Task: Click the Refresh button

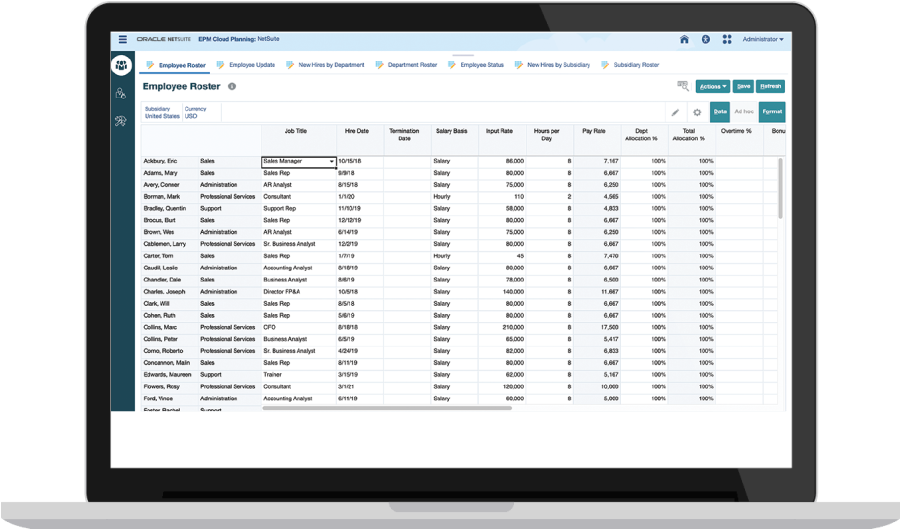Action: coord(770,86)
